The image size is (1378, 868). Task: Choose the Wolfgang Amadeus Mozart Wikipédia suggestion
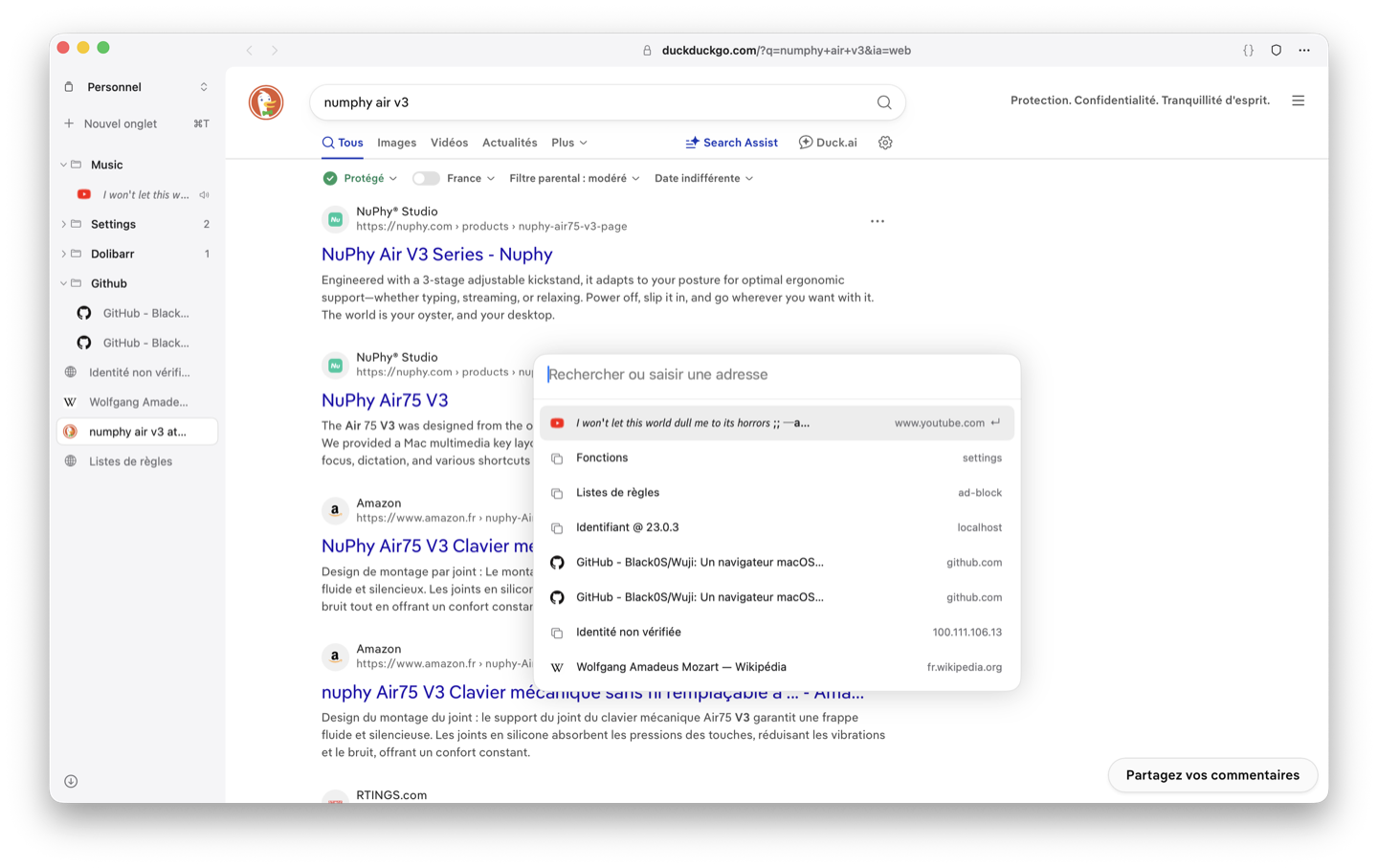coord(777,667)
